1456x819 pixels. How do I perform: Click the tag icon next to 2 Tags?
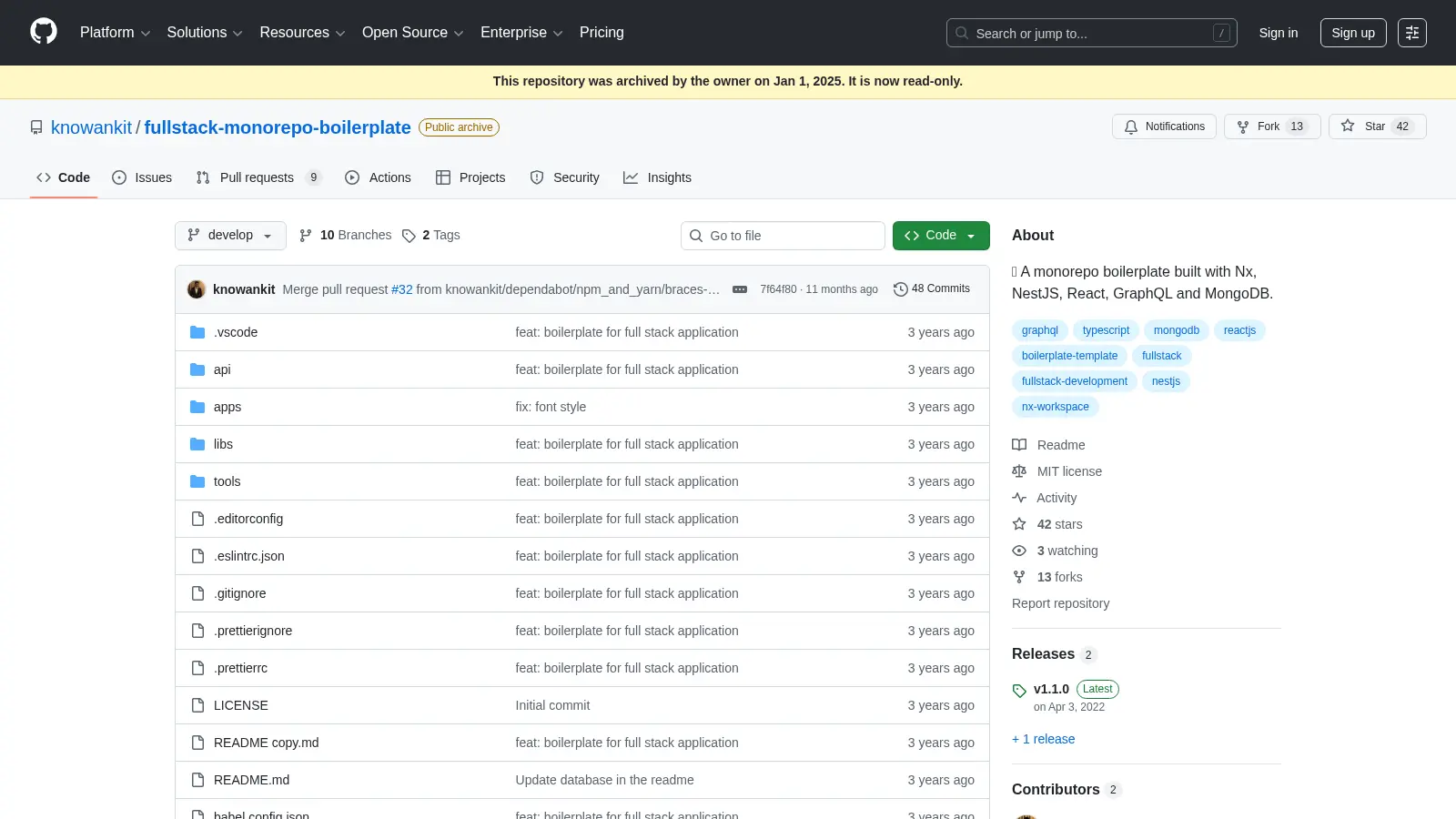click(409, 236)
